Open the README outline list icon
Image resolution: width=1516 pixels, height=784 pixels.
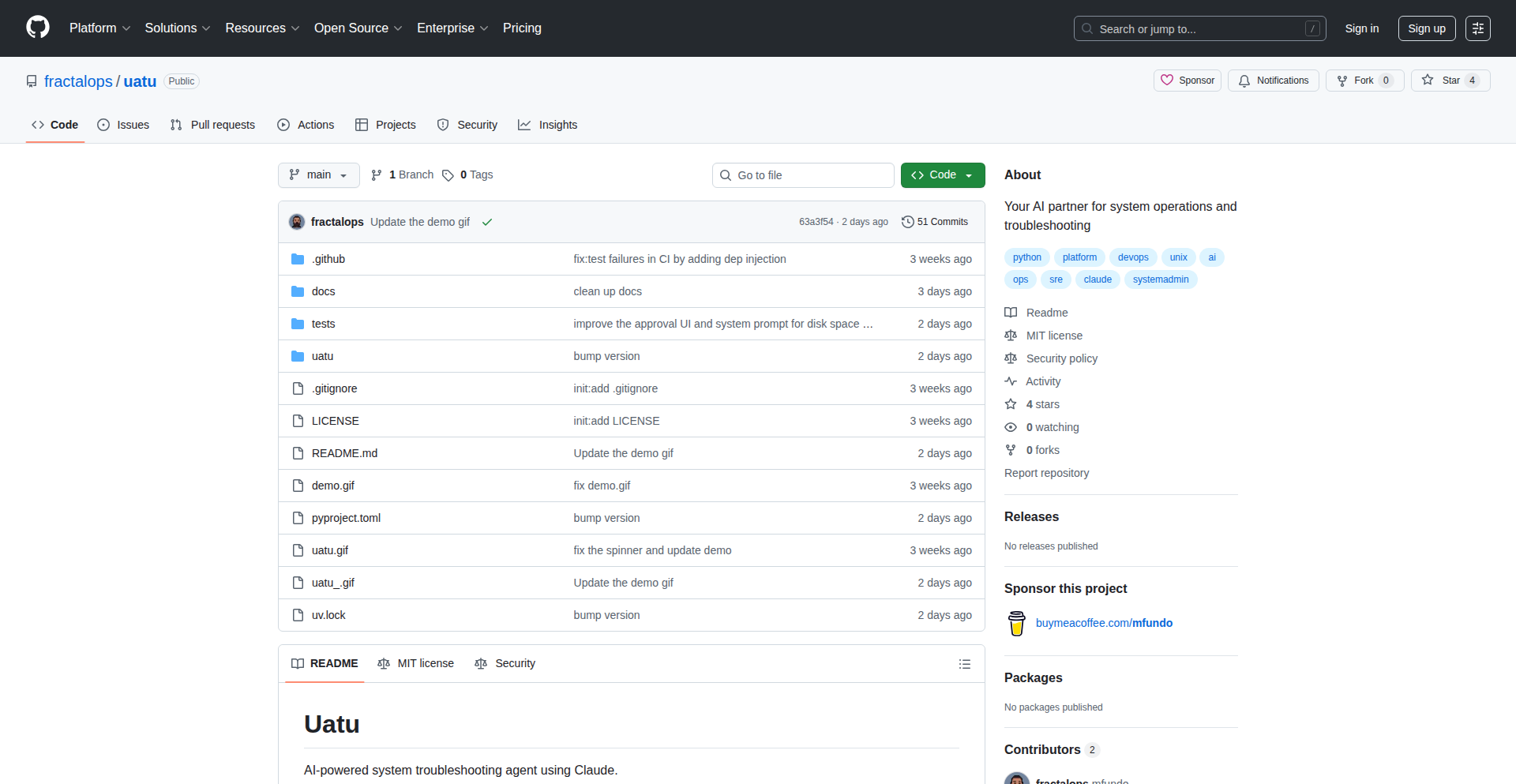coord(964,664)
